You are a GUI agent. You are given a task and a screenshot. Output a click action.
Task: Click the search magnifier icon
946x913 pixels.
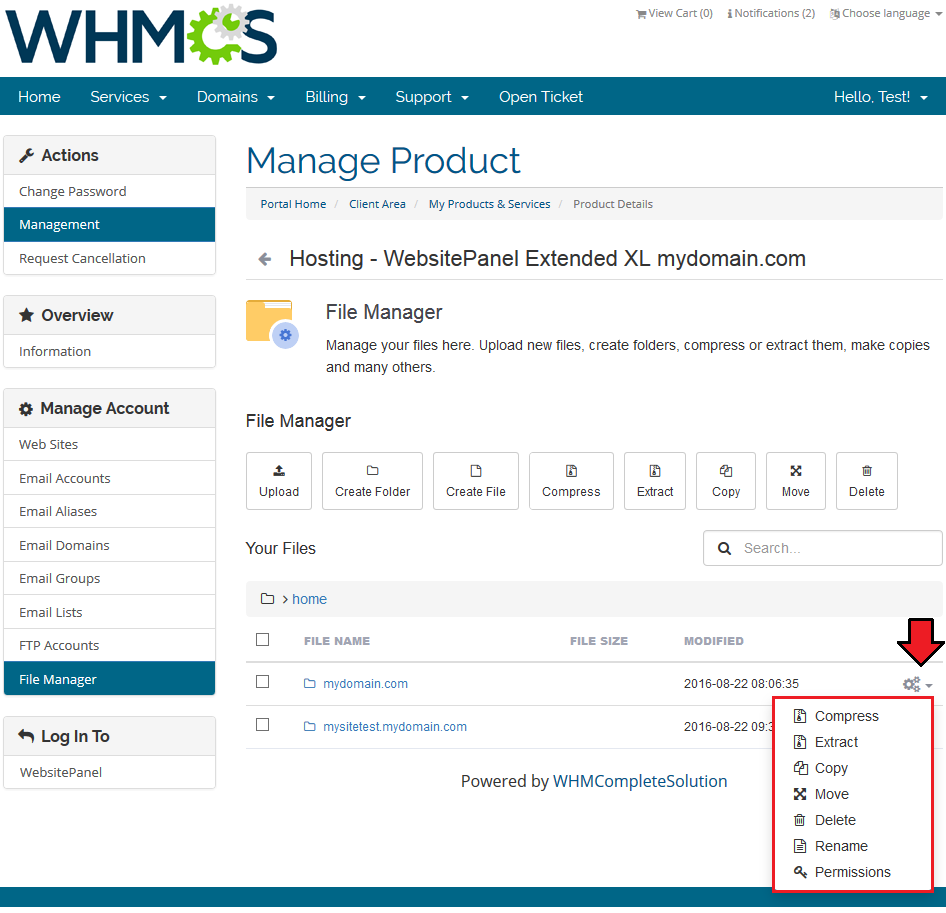coord(725,549)
